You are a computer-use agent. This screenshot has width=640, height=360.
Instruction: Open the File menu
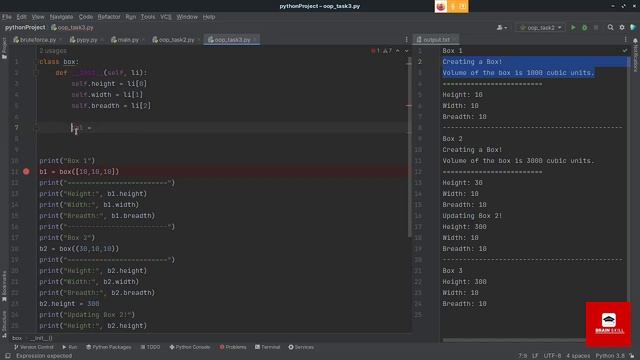coord(7,17)
